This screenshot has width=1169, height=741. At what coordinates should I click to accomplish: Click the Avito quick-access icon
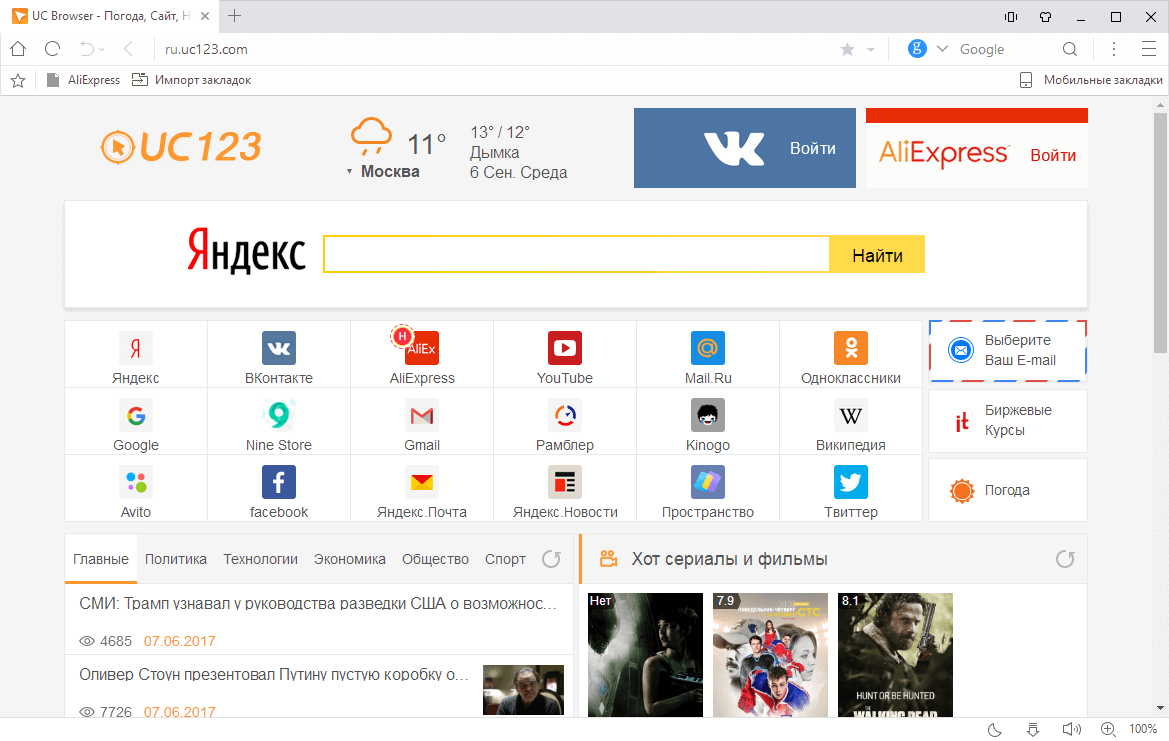(x=135, y=482)
